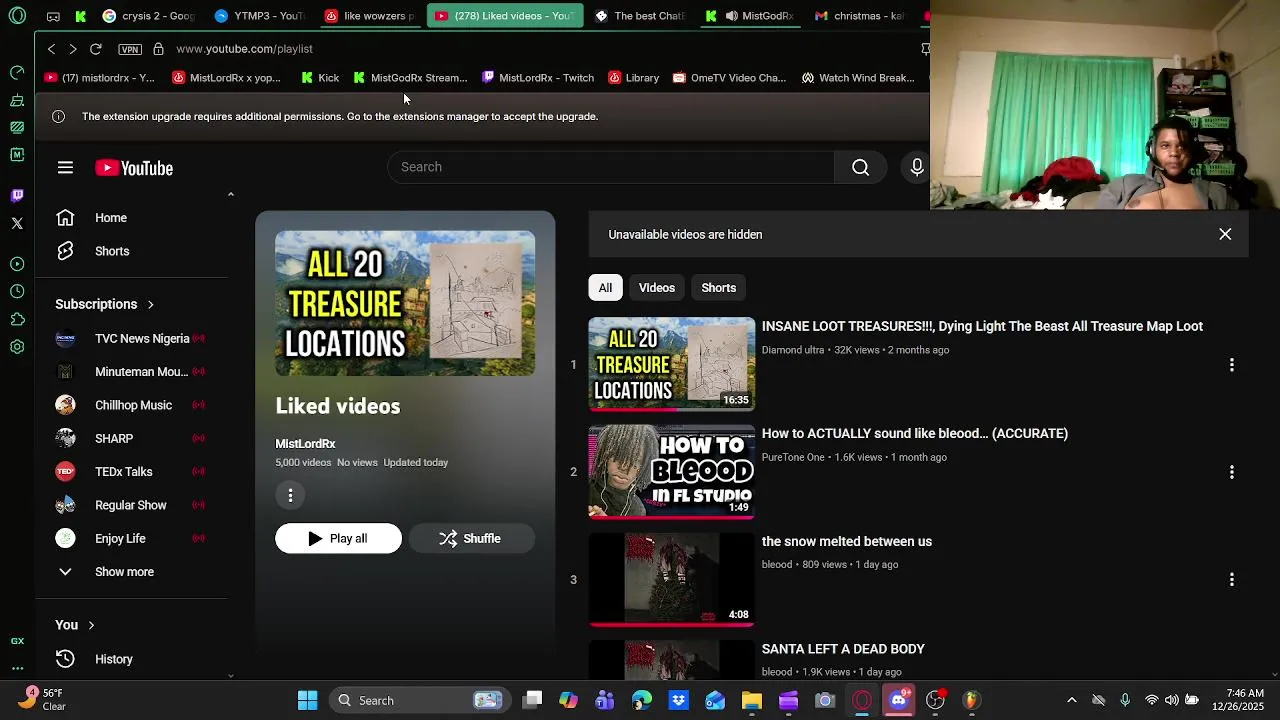
Task: Open the MistLordRx channel link
Action: click(x=305, y=444)
